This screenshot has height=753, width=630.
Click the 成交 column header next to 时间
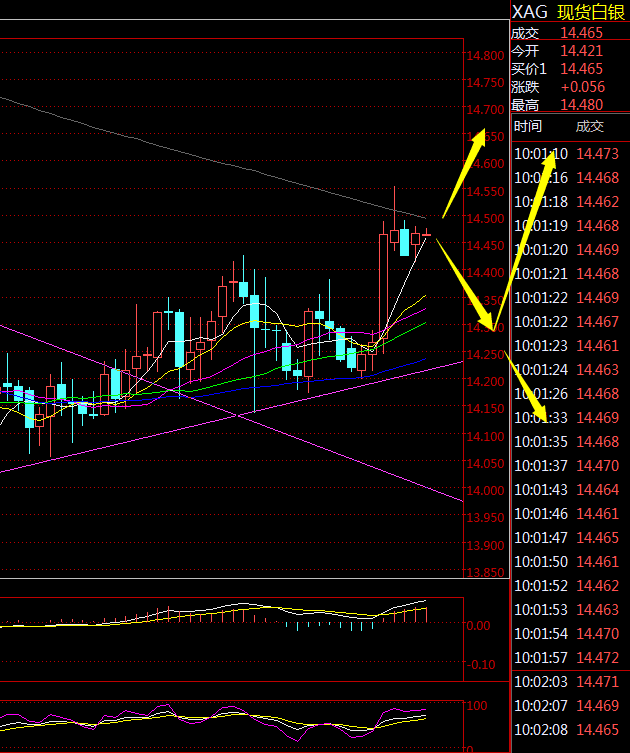[589, 126]
